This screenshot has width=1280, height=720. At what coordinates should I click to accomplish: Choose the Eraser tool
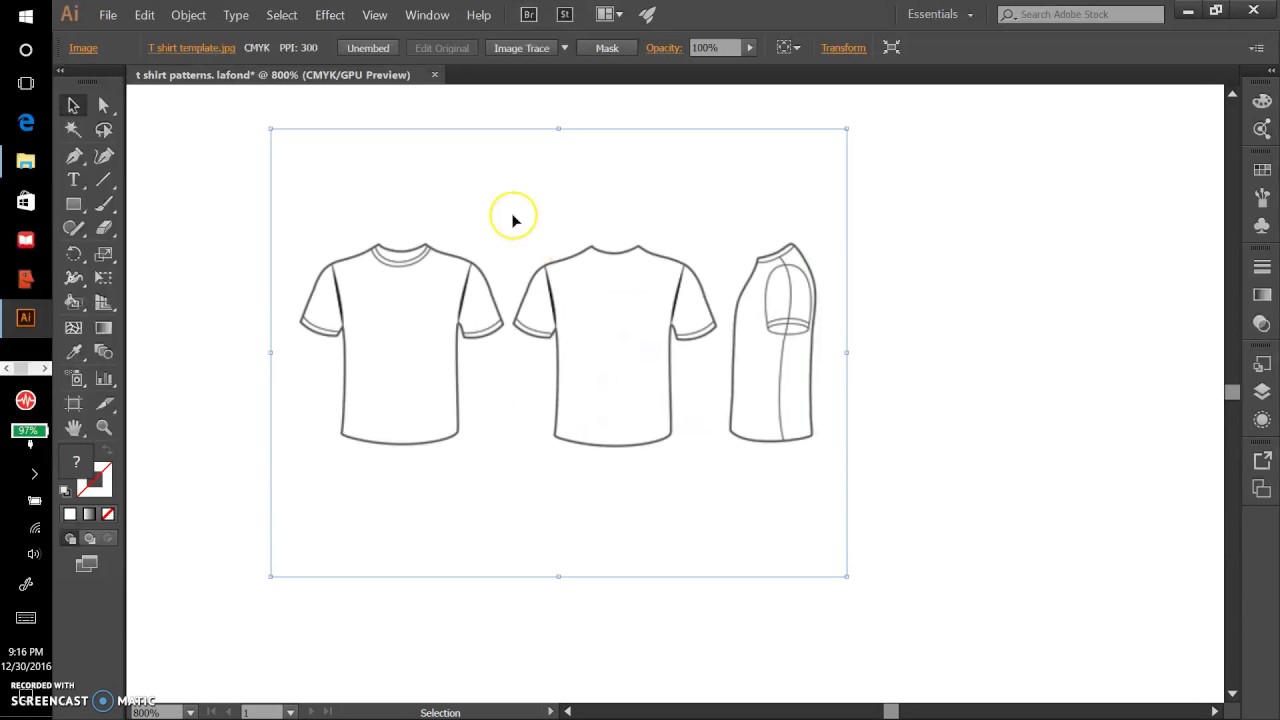click(x=104, y=229)
